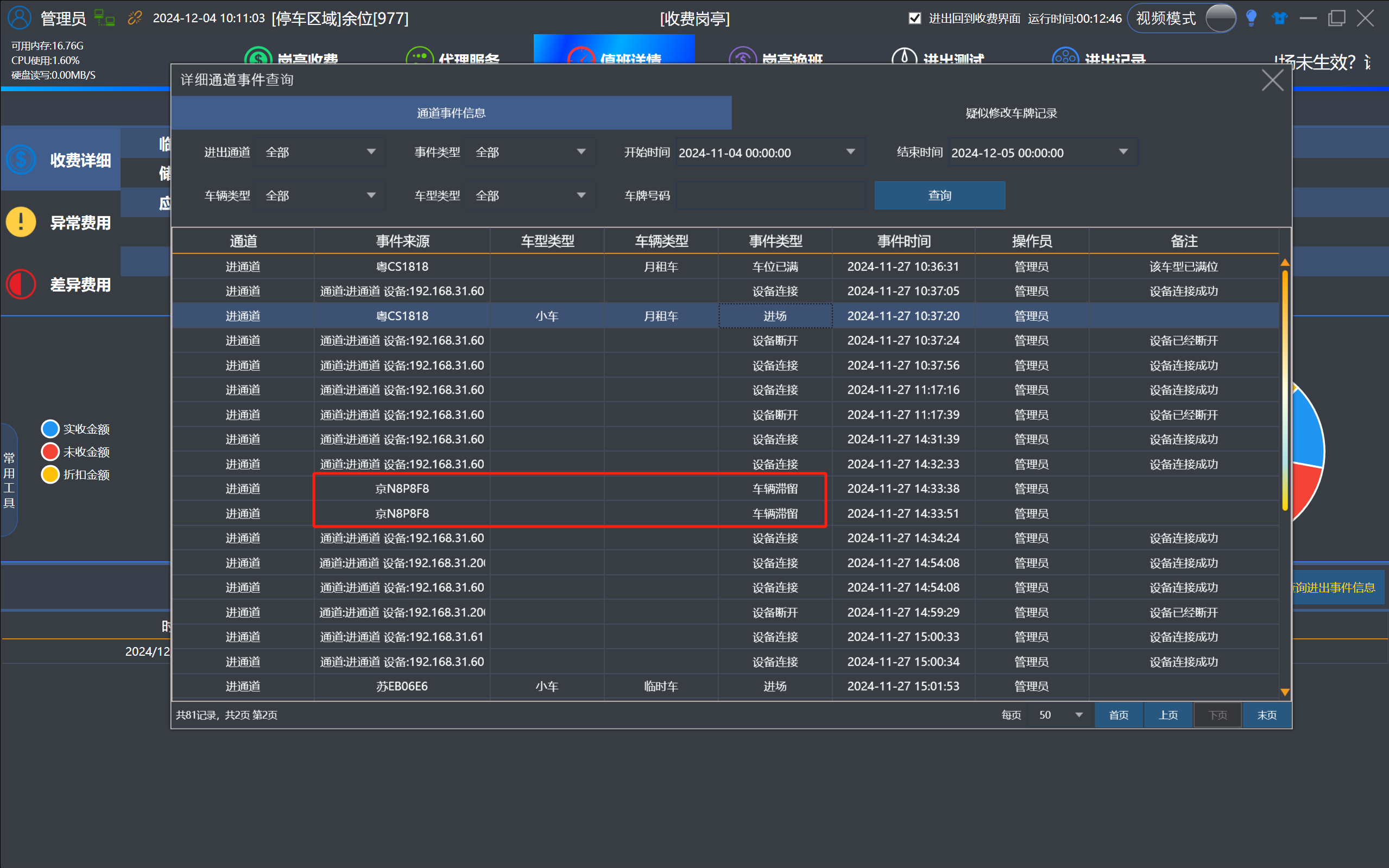Toggle 进出回到收费界面 checkbox
This screenshot has height=868, width=1389.
click(915, 18)
